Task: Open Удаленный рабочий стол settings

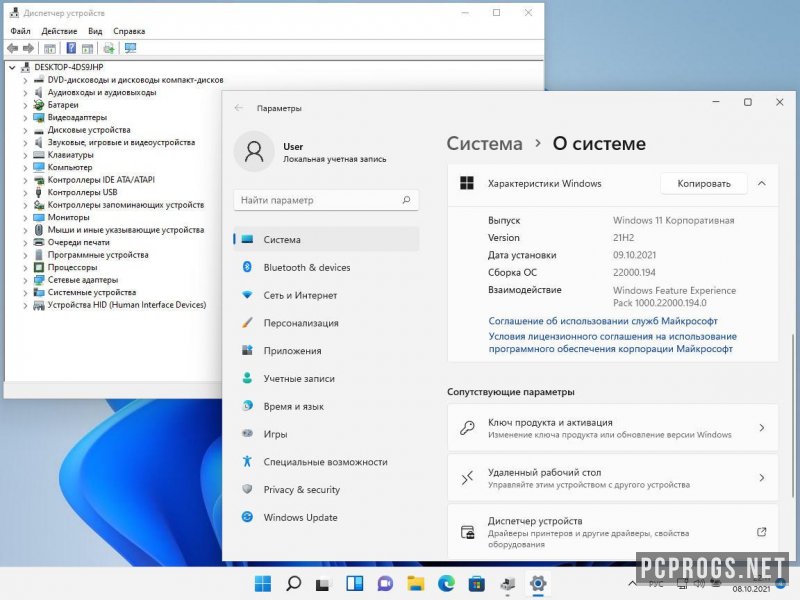Action: 613,478
